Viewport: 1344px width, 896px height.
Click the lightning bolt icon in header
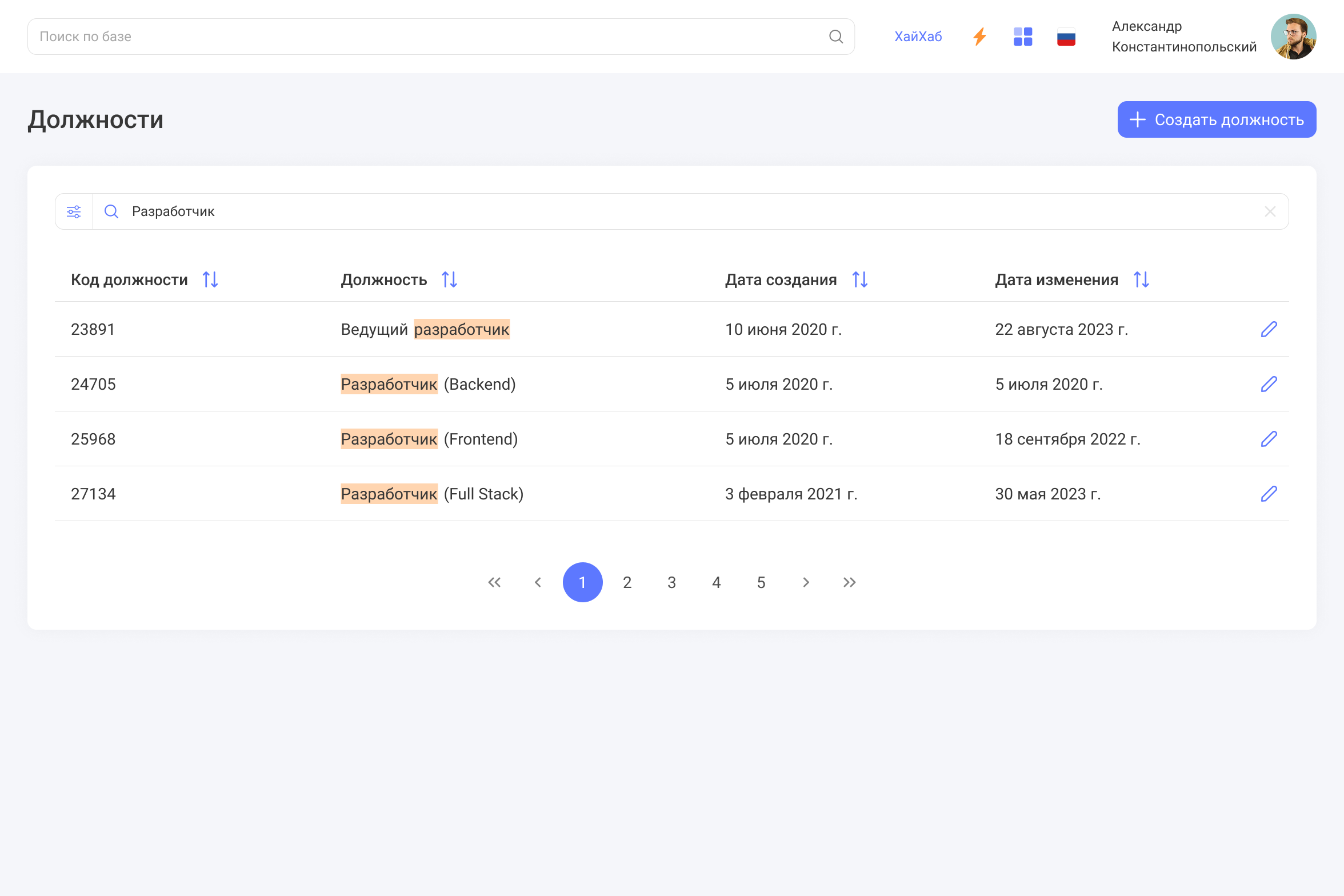click(979, 37)
